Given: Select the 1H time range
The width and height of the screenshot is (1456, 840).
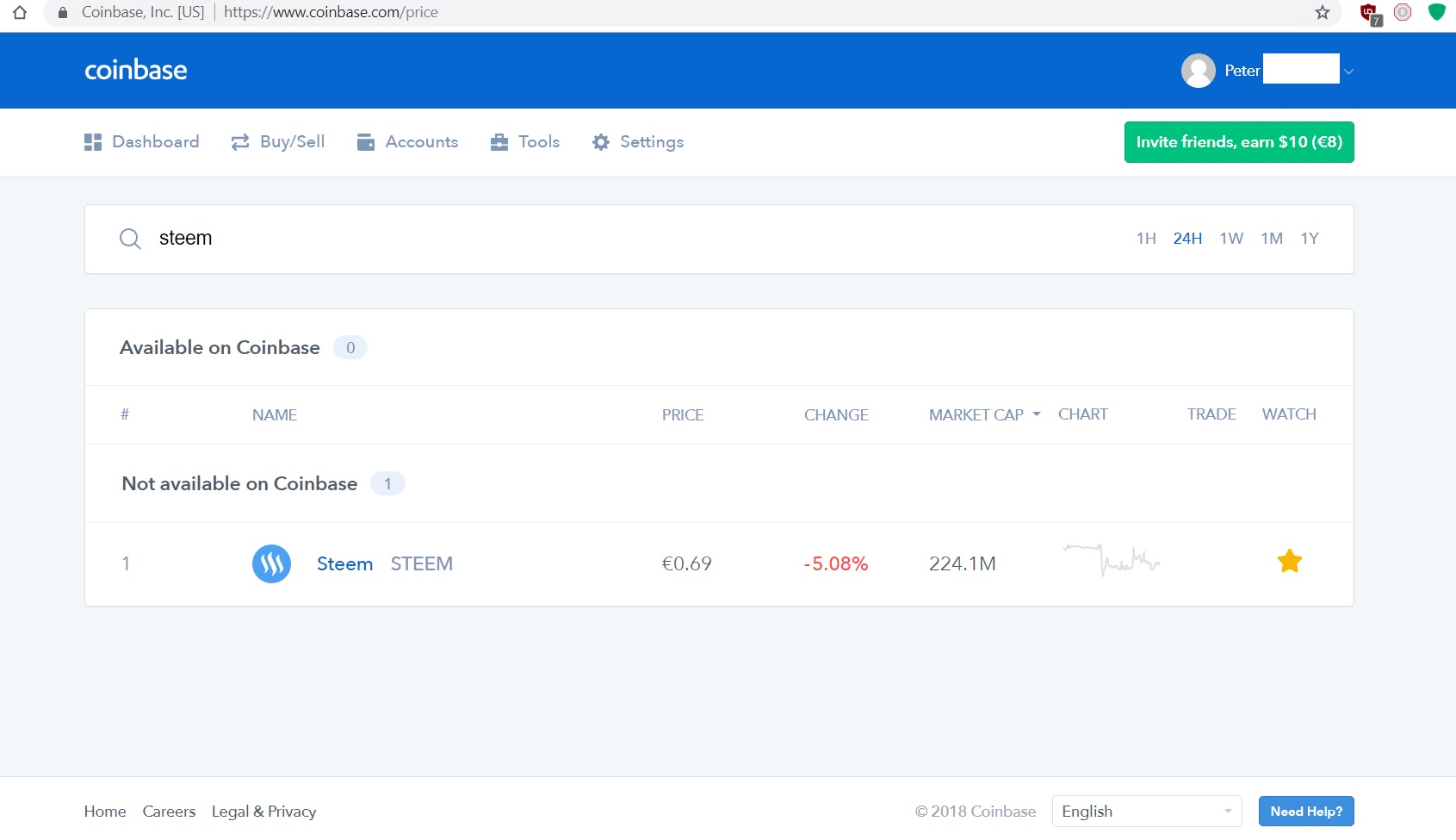Looking at the screenshot, I should click(x=1146, y=239).
